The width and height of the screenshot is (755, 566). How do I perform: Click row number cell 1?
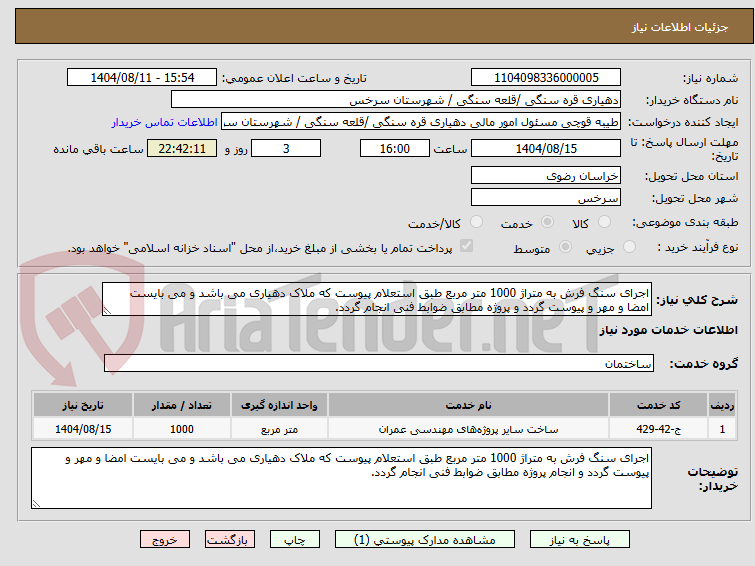click(x=722, y=429)
